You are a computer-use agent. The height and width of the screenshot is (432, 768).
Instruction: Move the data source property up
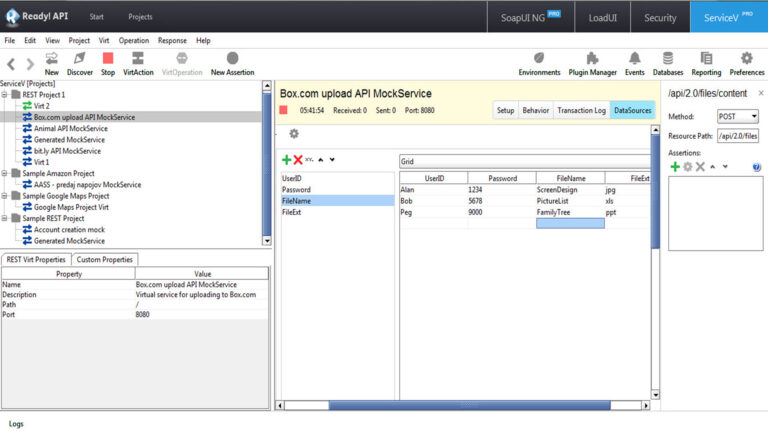(321, 160)
